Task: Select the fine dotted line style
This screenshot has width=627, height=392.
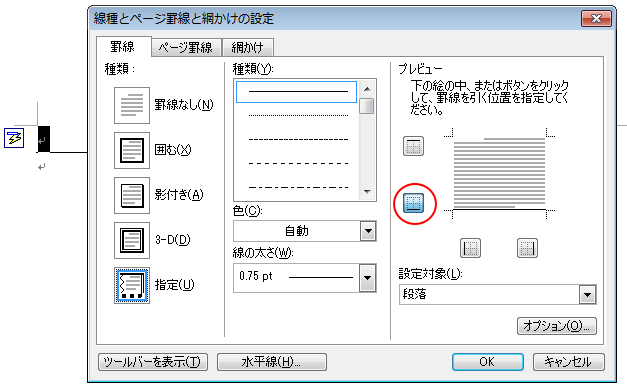Action: (298, 115)
